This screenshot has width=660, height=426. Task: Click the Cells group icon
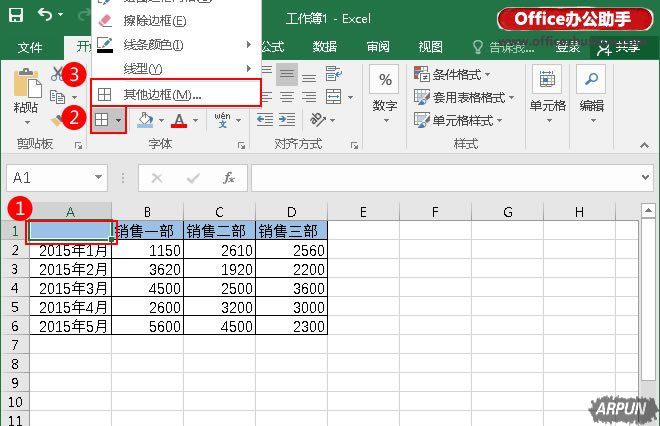(547, 80)
